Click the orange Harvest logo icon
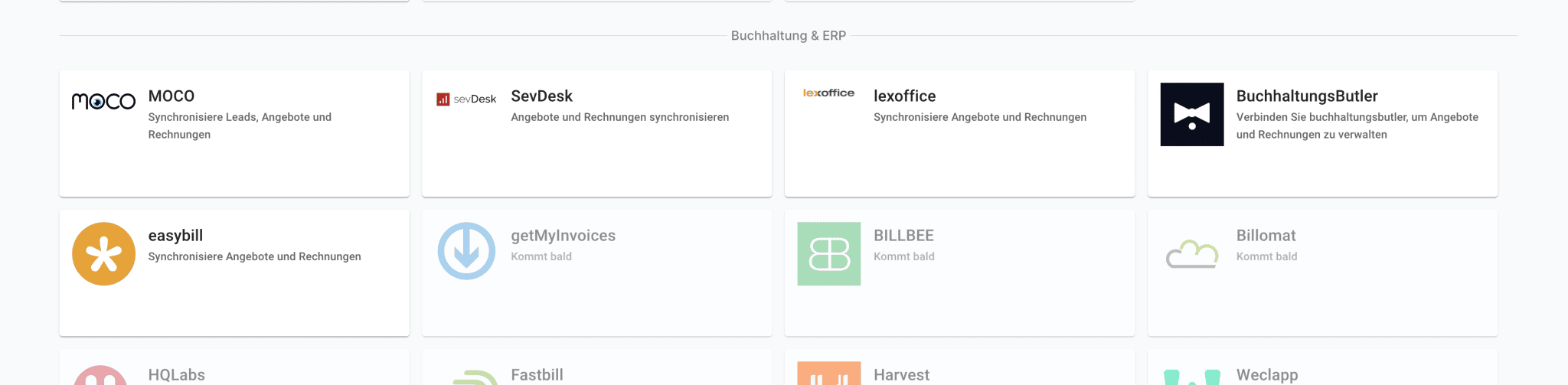Viewport: 1568px width, 385px height. click(x=828, y=374)
